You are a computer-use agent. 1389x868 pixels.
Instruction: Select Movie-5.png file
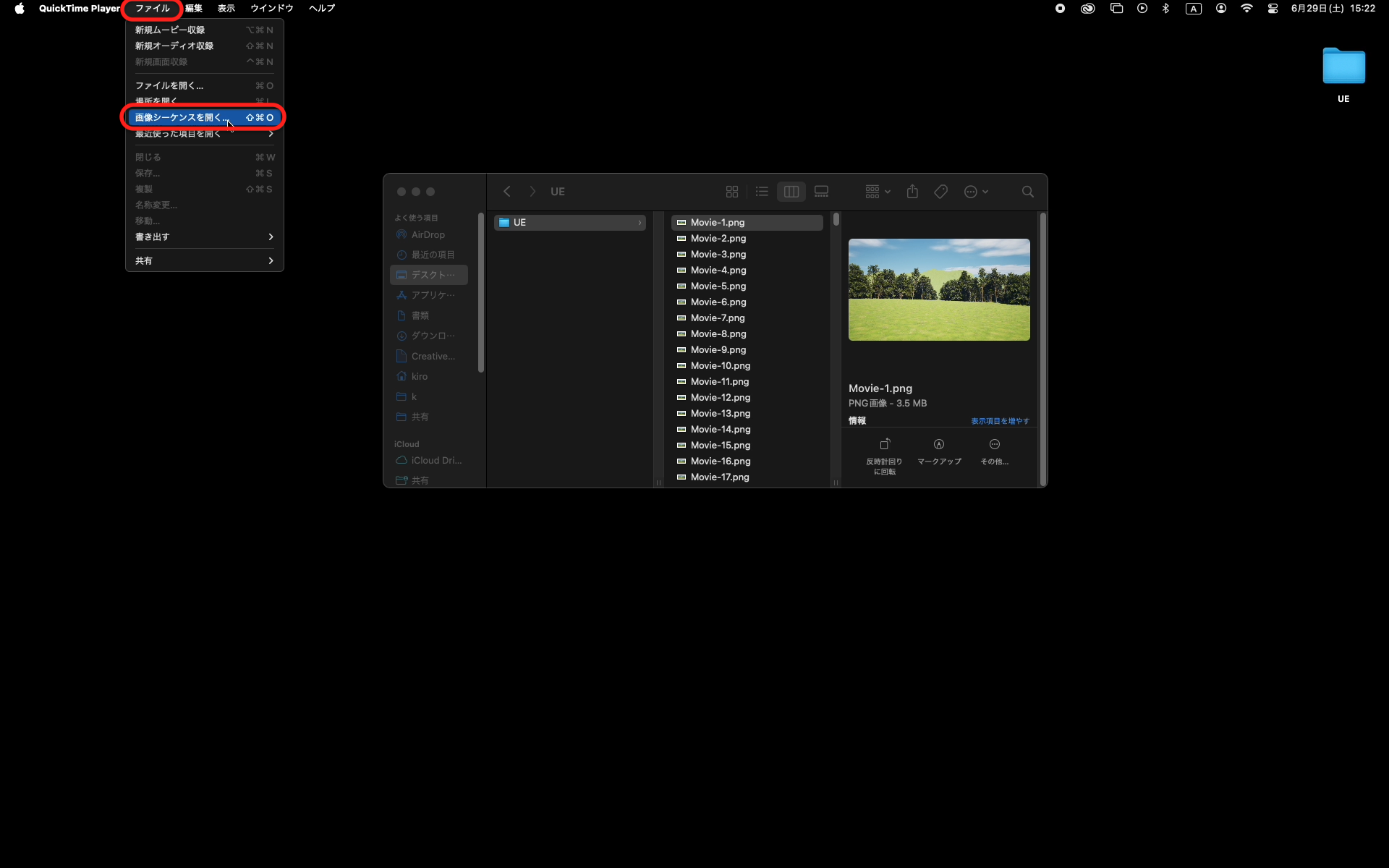[x=747, y=286]
